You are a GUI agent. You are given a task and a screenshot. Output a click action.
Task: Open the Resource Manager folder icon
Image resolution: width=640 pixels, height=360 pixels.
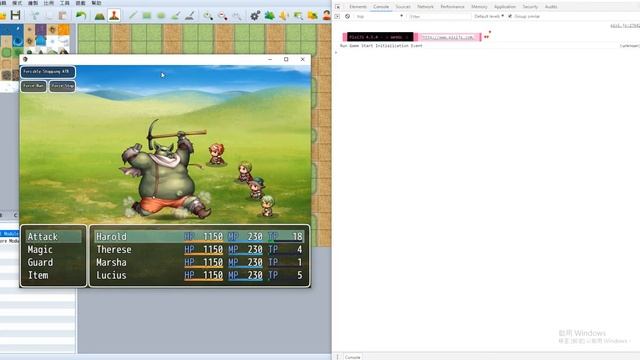(x=312, y=16)
